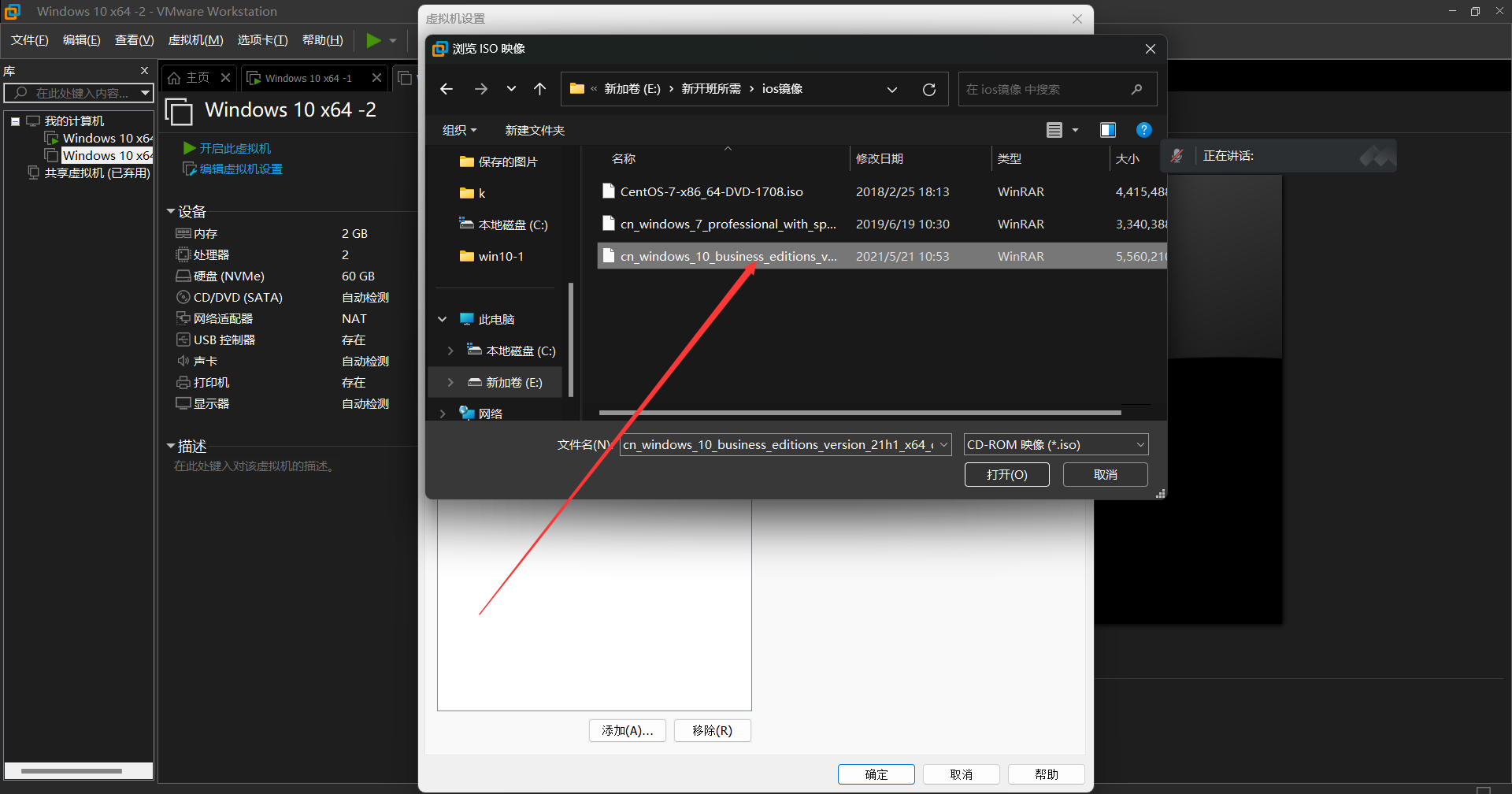The width and height of the screenshot is (1512, 794).
Task: Change the file list view mode
Action: pos(1054,130)
